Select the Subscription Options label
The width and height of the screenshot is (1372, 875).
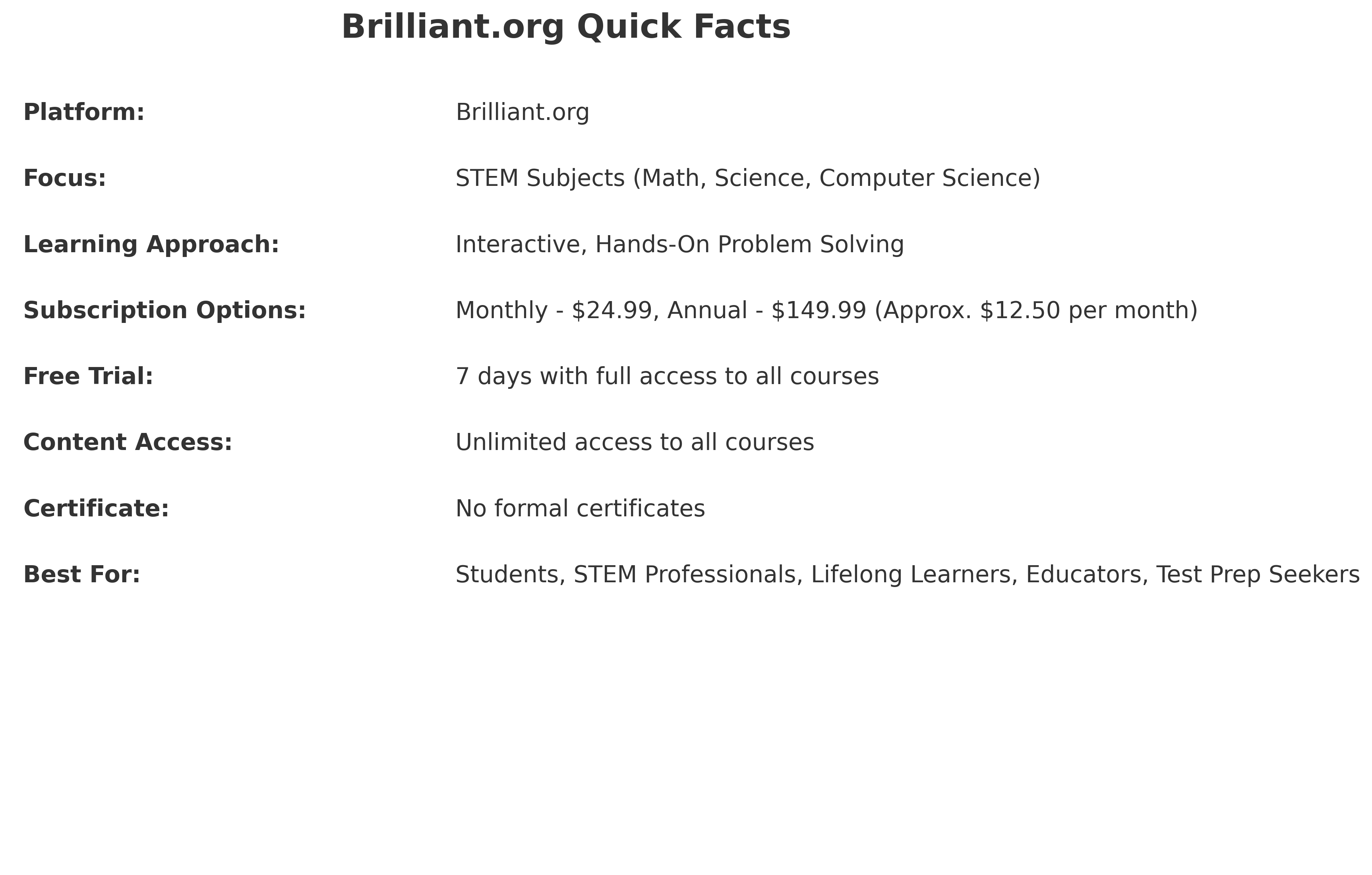pyautogui.click(x=164, y=311)
